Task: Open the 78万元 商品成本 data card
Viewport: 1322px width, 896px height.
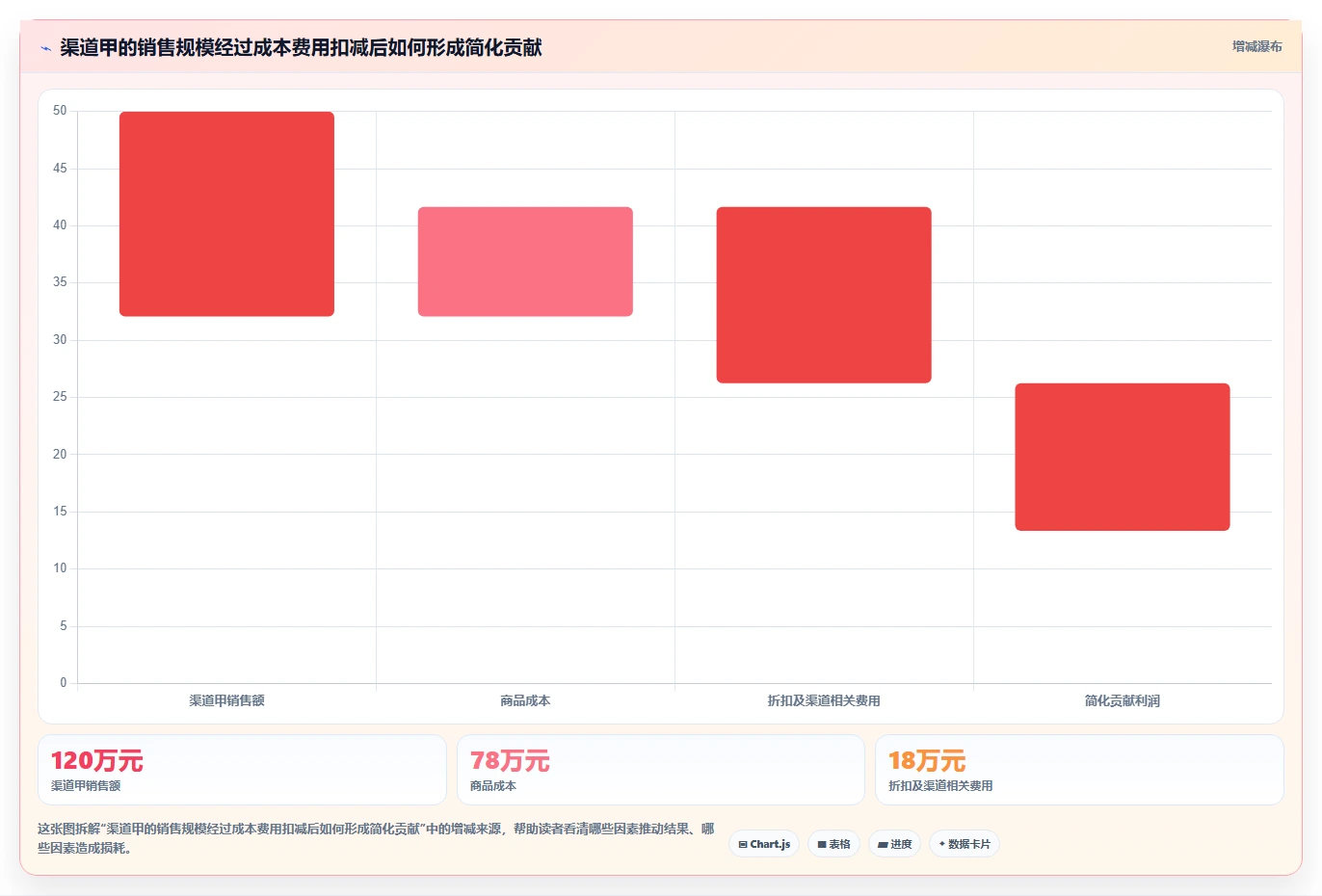Action: (661, 770)
